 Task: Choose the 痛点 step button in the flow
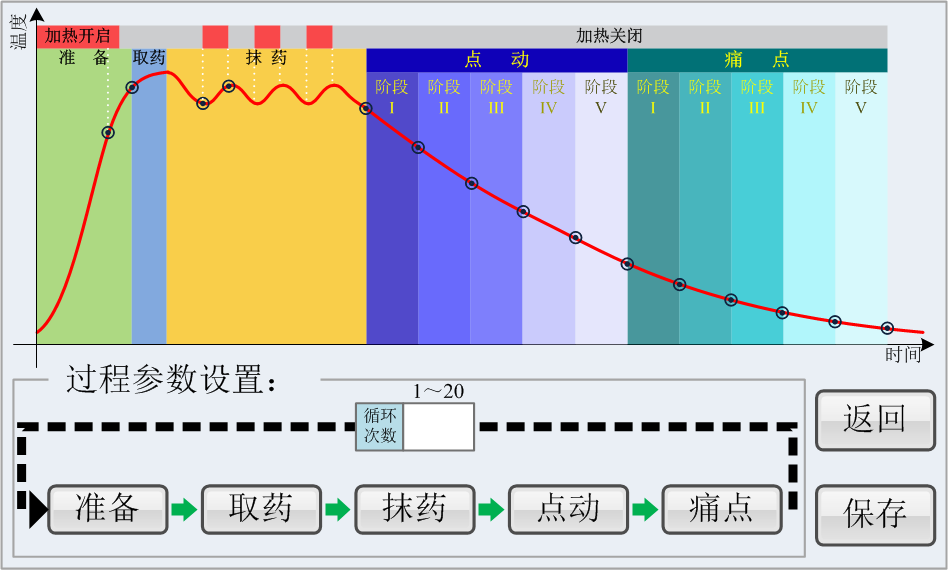click(722, 509)
